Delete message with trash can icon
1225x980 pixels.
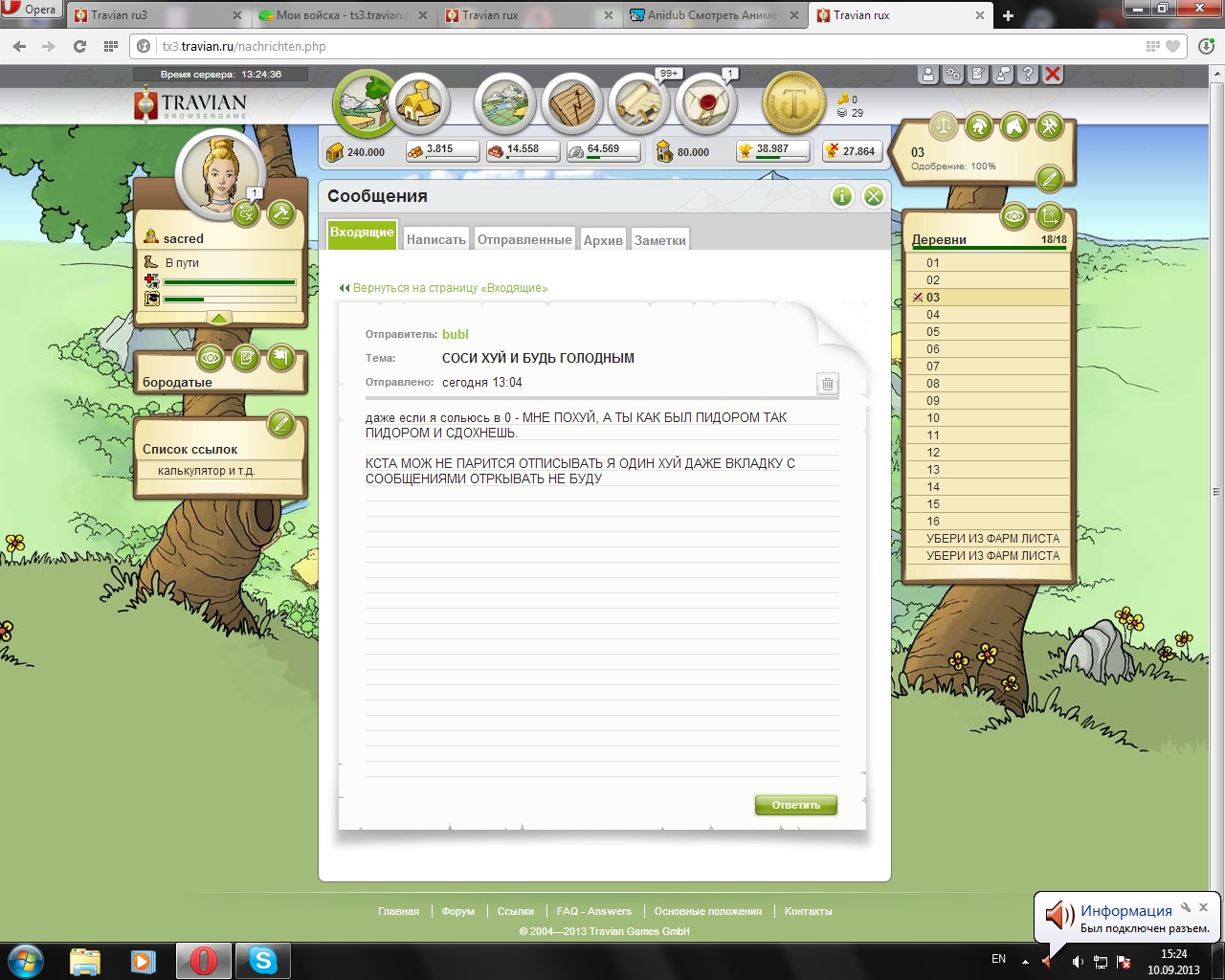(x=828, y=384)
